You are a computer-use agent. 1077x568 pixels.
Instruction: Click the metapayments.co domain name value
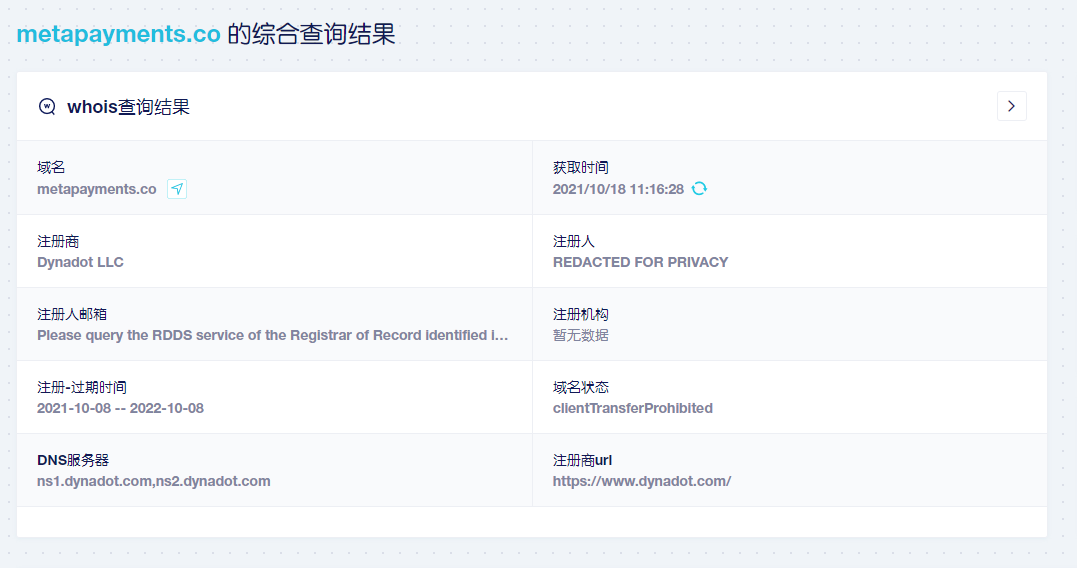click(x=97, y=190)
